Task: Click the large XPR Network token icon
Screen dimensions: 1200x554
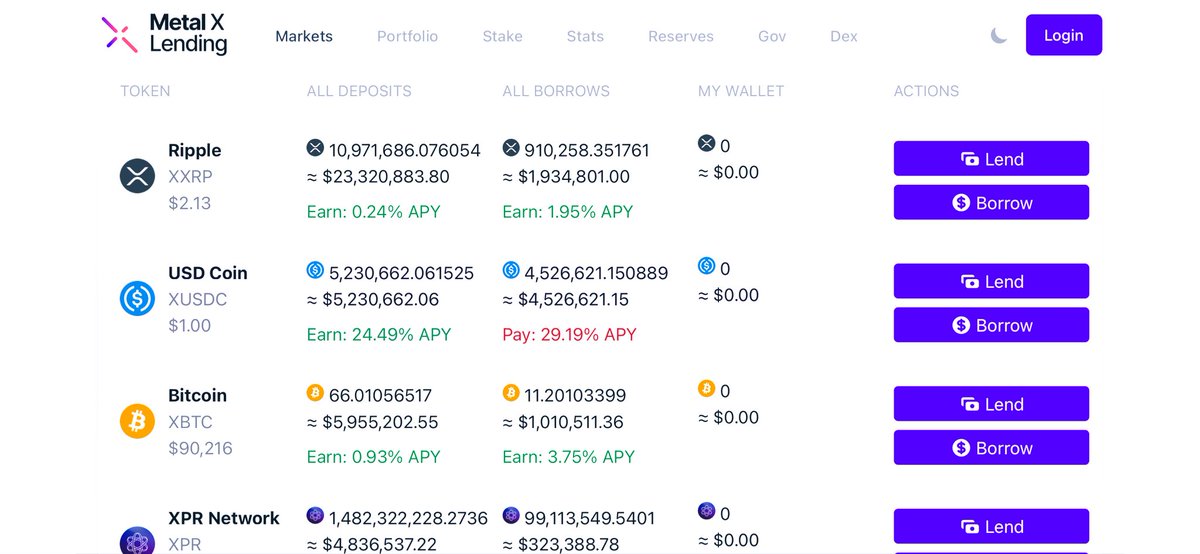Action: [137, 541]
